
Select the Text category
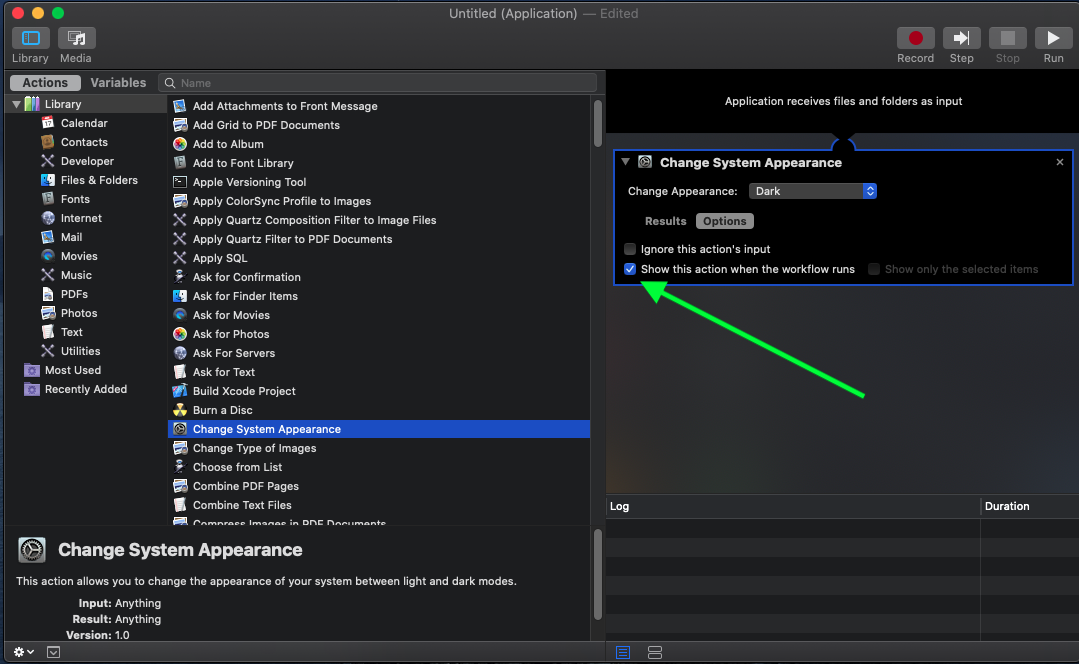click(x=72, y=332)
